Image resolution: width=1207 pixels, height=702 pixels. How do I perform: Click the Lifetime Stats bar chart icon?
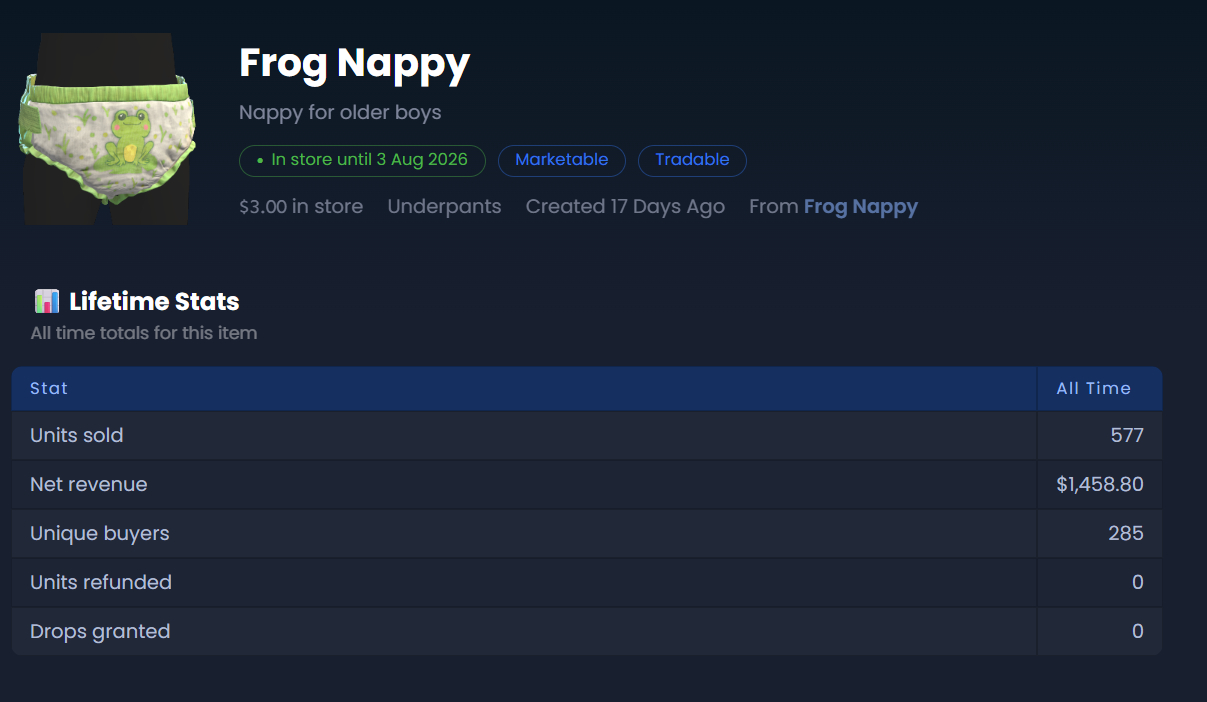tap(47, 301)
